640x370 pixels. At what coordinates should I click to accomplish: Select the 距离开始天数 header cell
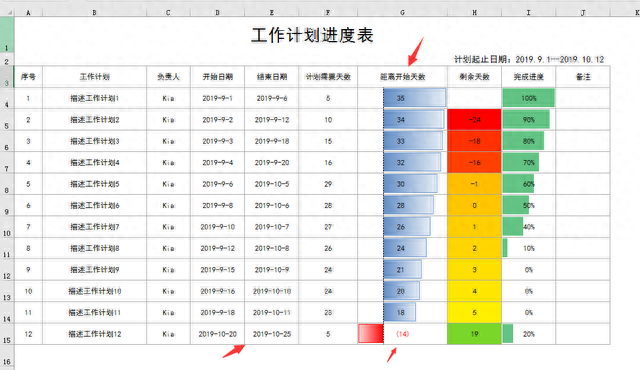coord(402,77)
